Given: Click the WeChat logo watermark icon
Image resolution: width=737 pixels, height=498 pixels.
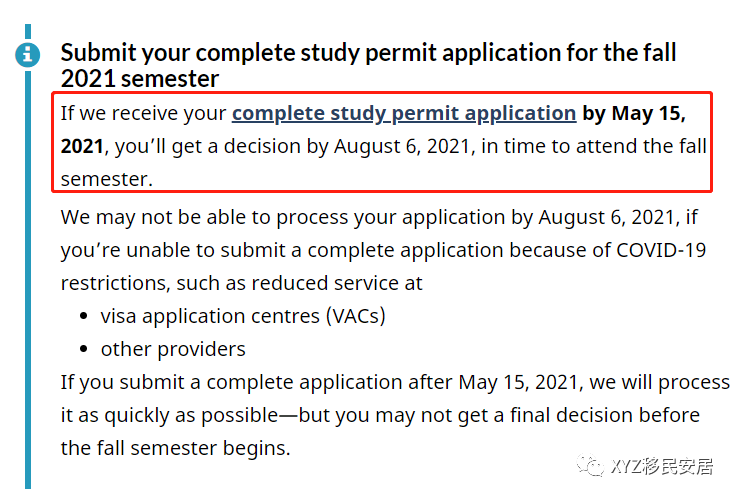Looking at the screenshot, I should [x=590, y=466].
